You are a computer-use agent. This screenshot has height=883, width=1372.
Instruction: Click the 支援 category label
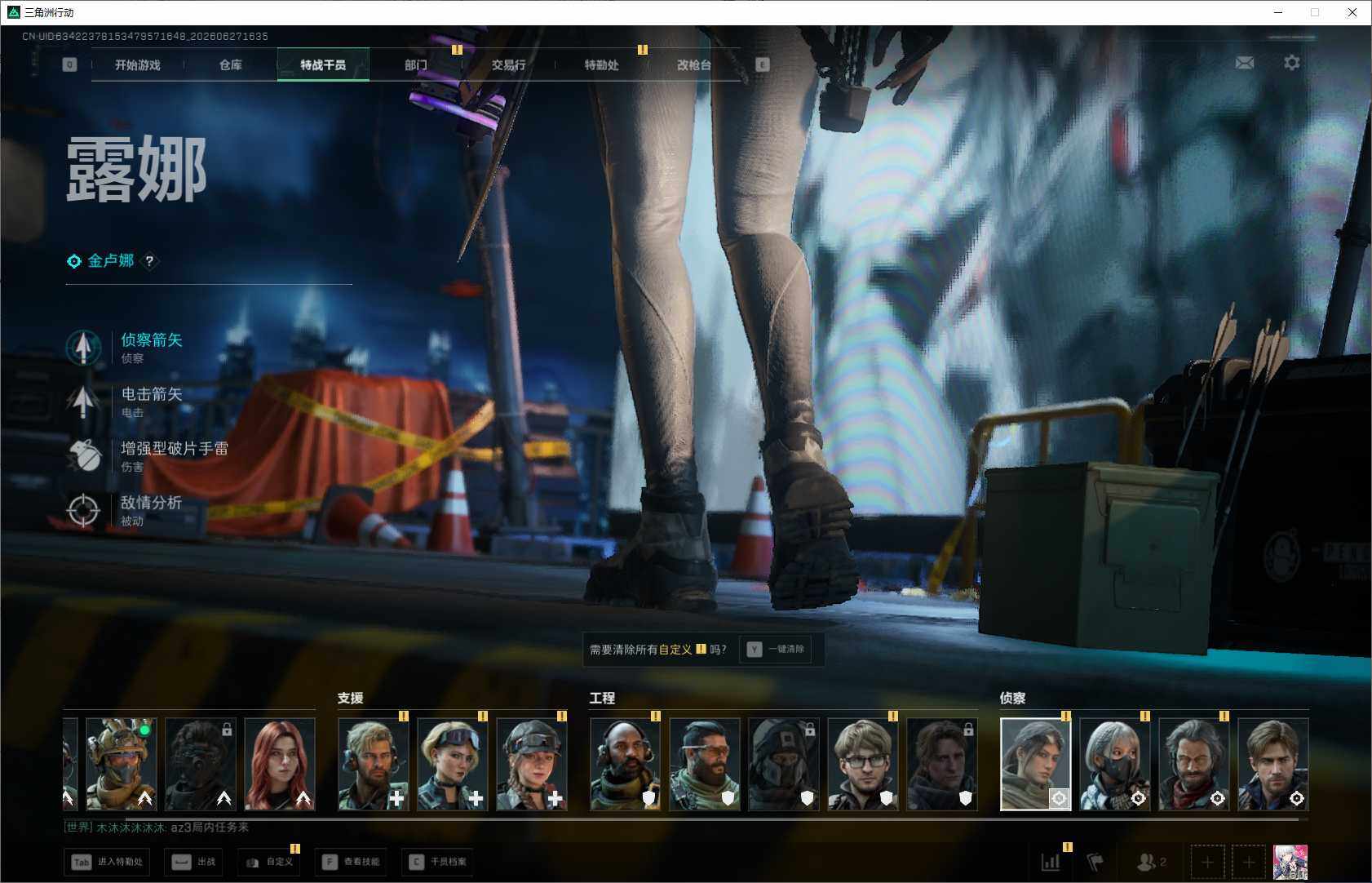click(351, 699)
